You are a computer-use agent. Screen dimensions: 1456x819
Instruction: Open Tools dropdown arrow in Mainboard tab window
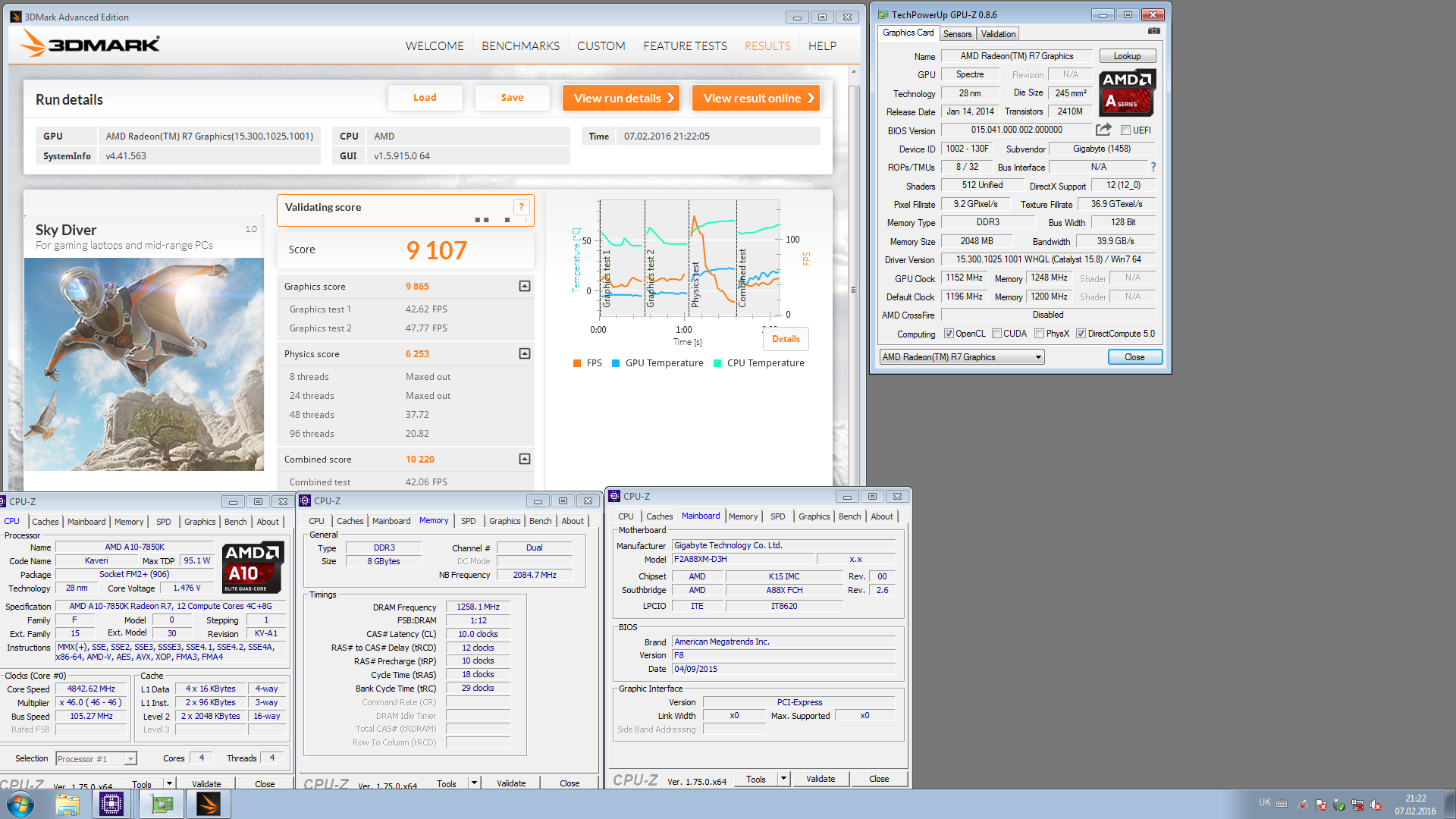click(x=783, y=778)
